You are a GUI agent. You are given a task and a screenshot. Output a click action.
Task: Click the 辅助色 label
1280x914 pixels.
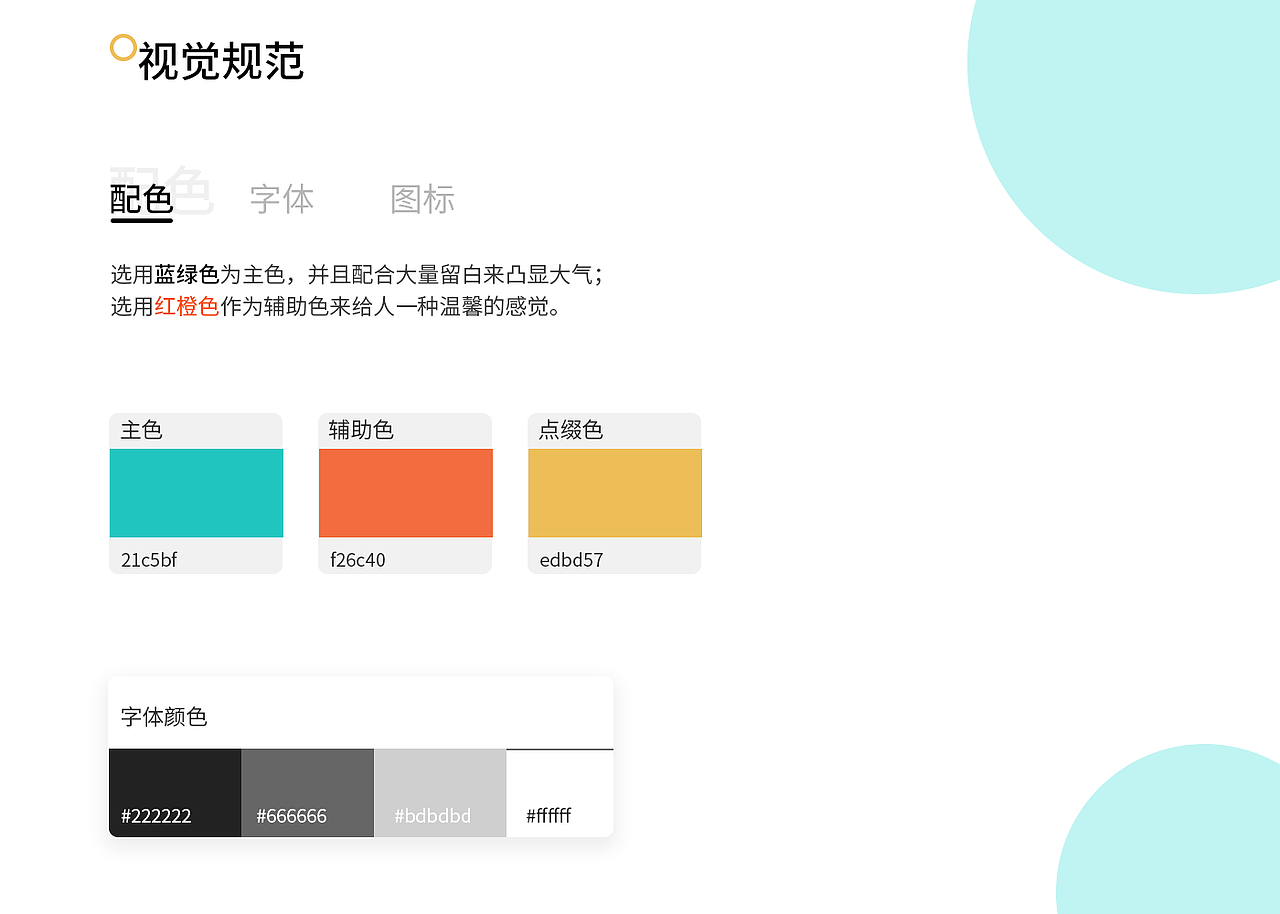pyautogui.click(x=361, y=430)
